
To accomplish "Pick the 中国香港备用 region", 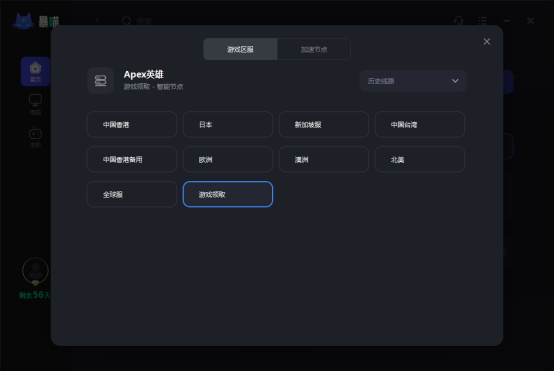I will [132, 159].
